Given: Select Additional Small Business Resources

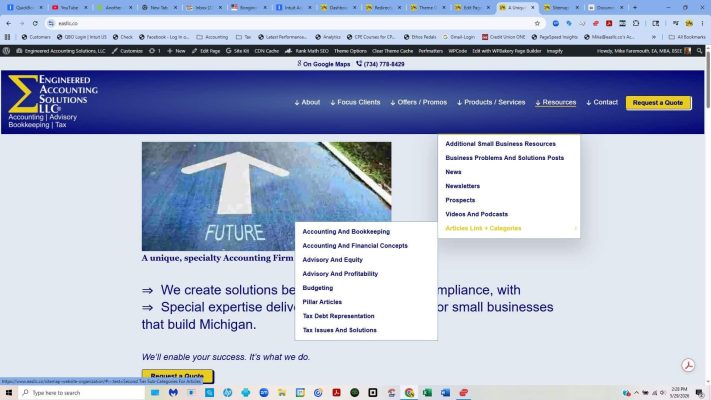Looking at the screenshot, I should click(500, 144).
